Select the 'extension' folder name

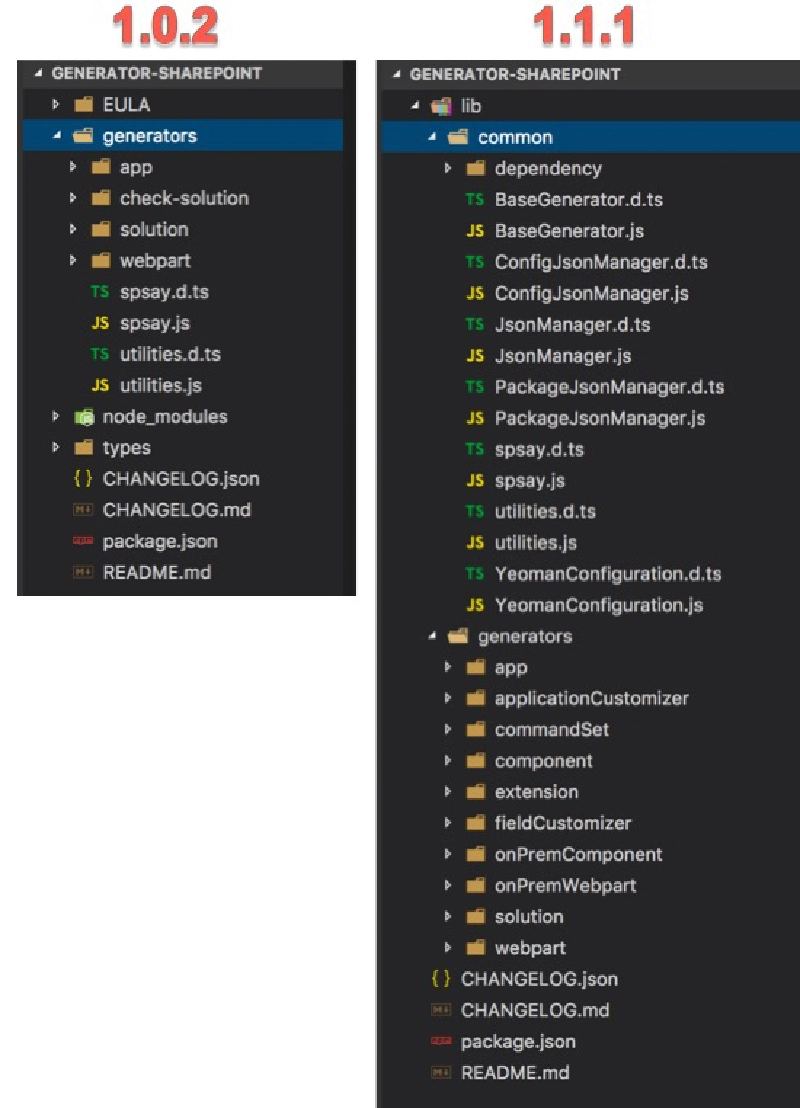(x=536, y=792)
